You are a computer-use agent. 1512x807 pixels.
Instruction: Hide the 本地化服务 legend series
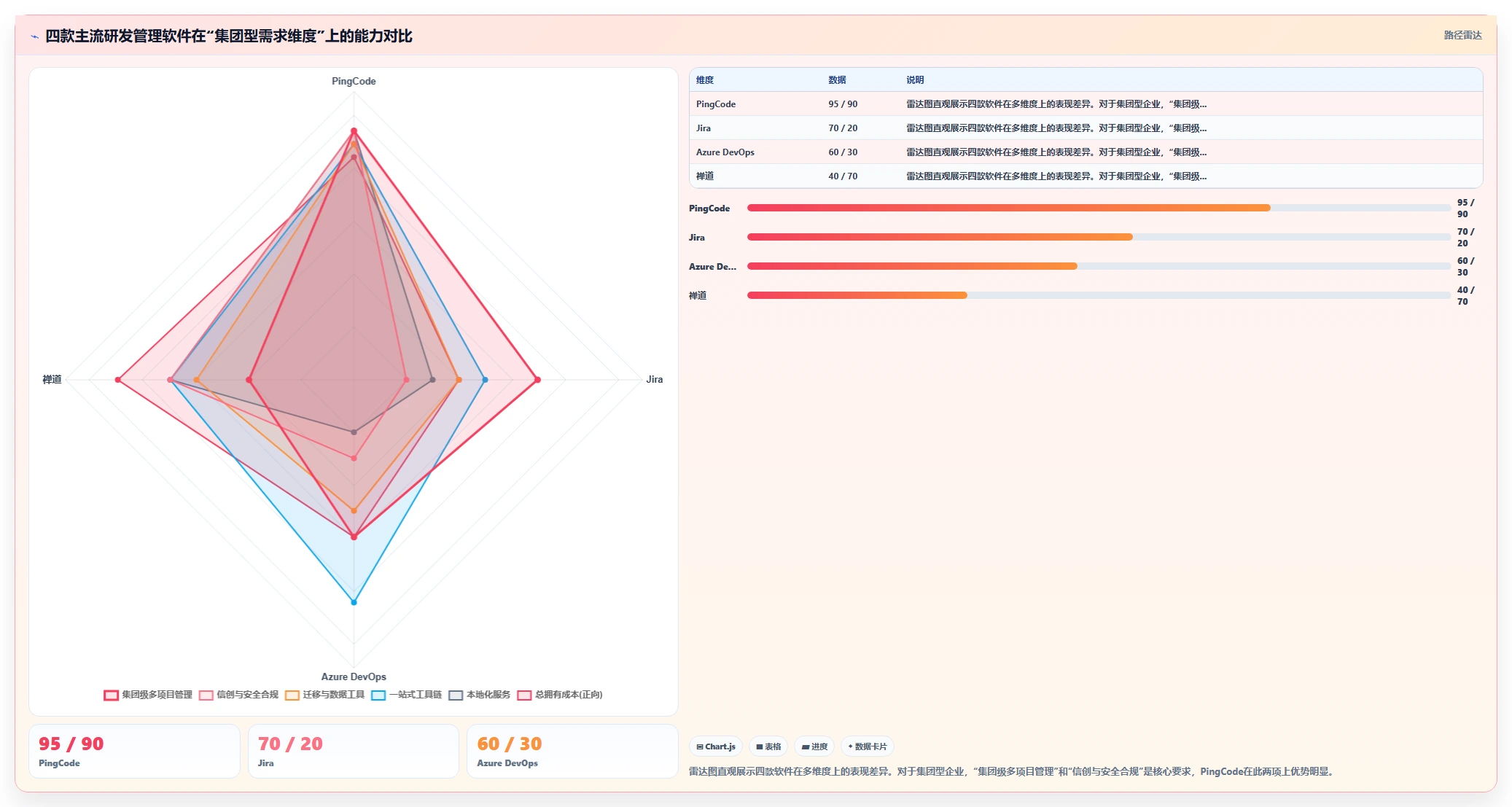[480, 695]
